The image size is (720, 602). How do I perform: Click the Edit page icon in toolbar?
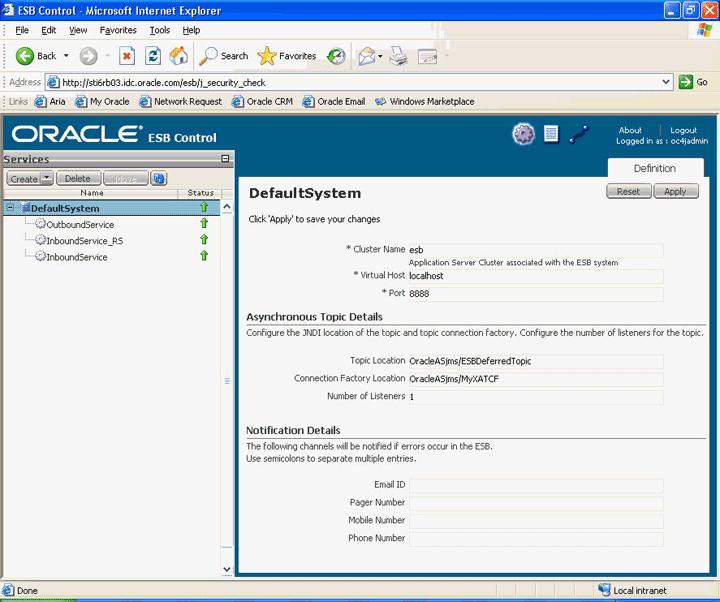click(428, 56)
